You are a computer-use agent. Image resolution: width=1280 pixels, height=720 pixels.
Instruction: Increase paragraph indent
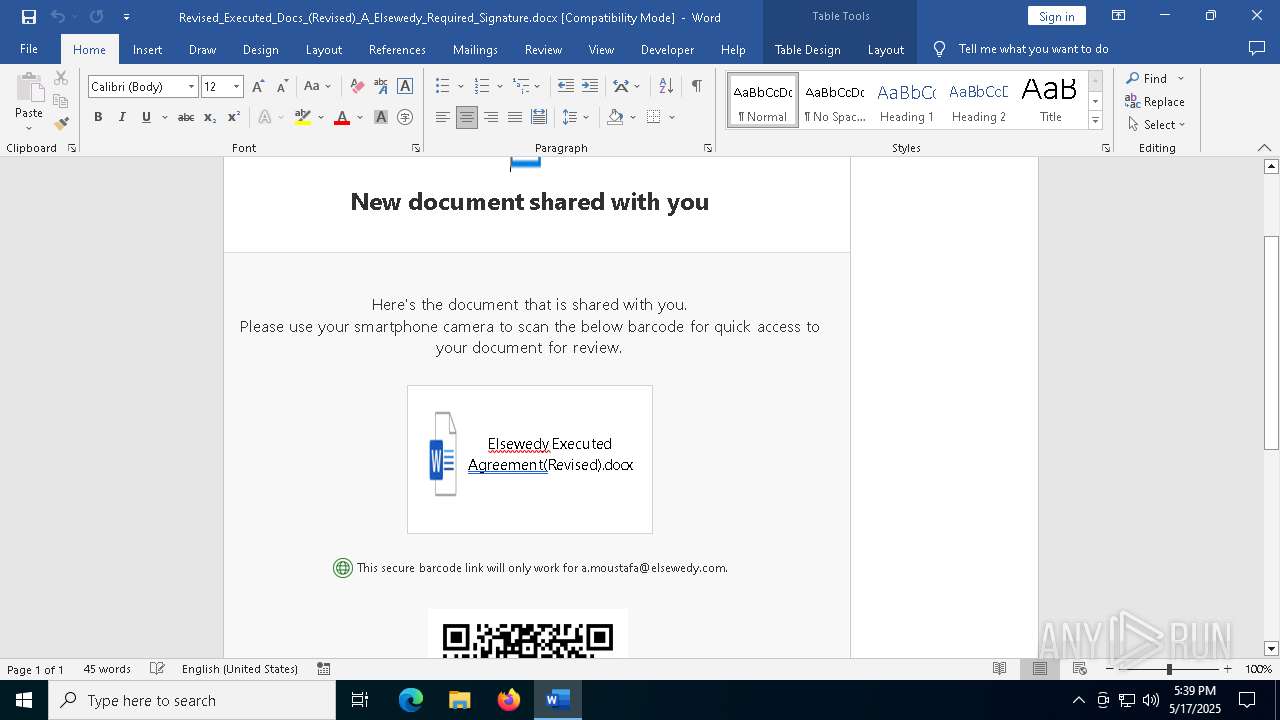coord(590,87)
